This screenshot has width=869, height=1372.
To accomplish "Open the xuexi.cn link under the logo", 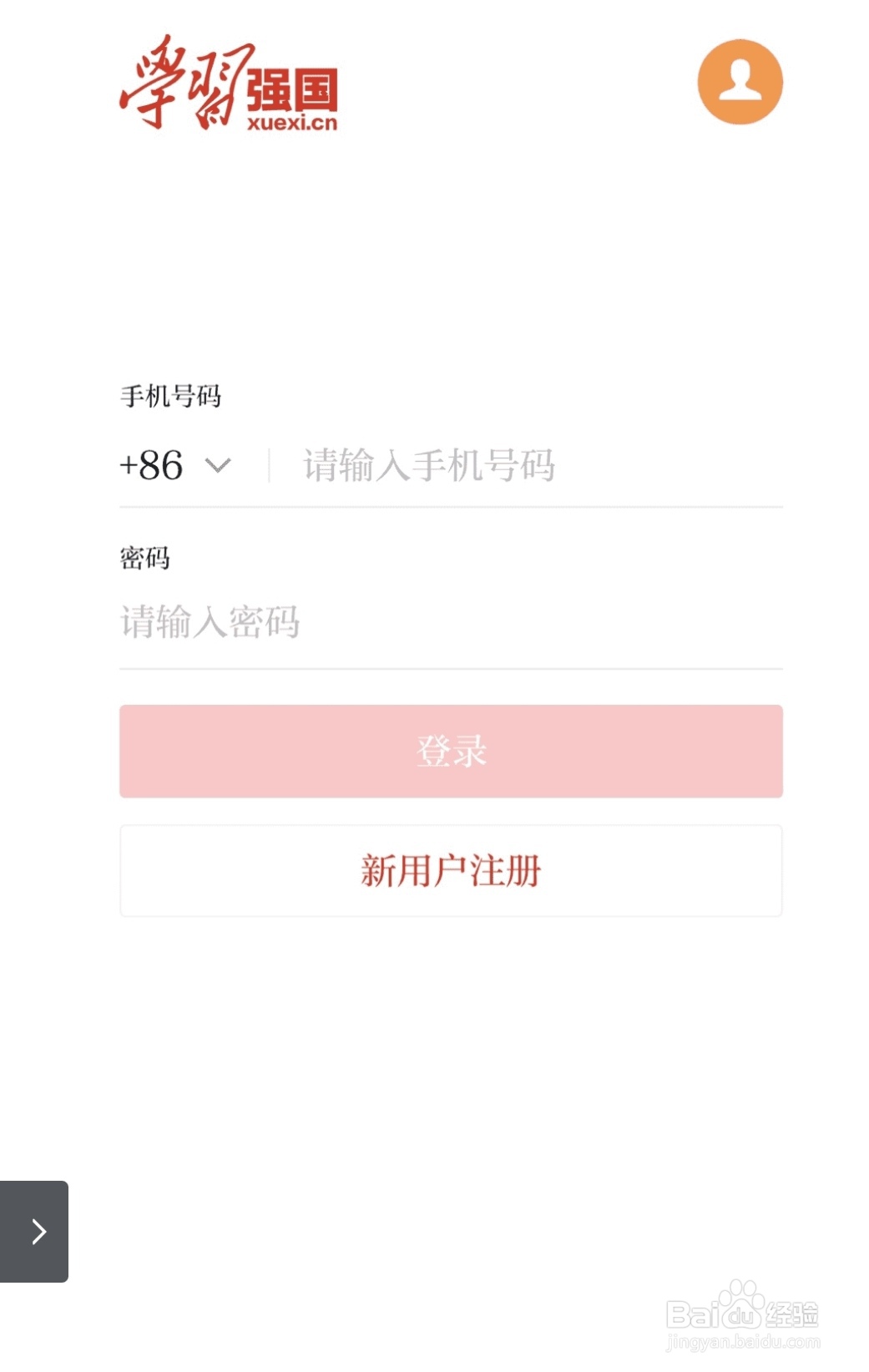I will click(x=292, y=124).
